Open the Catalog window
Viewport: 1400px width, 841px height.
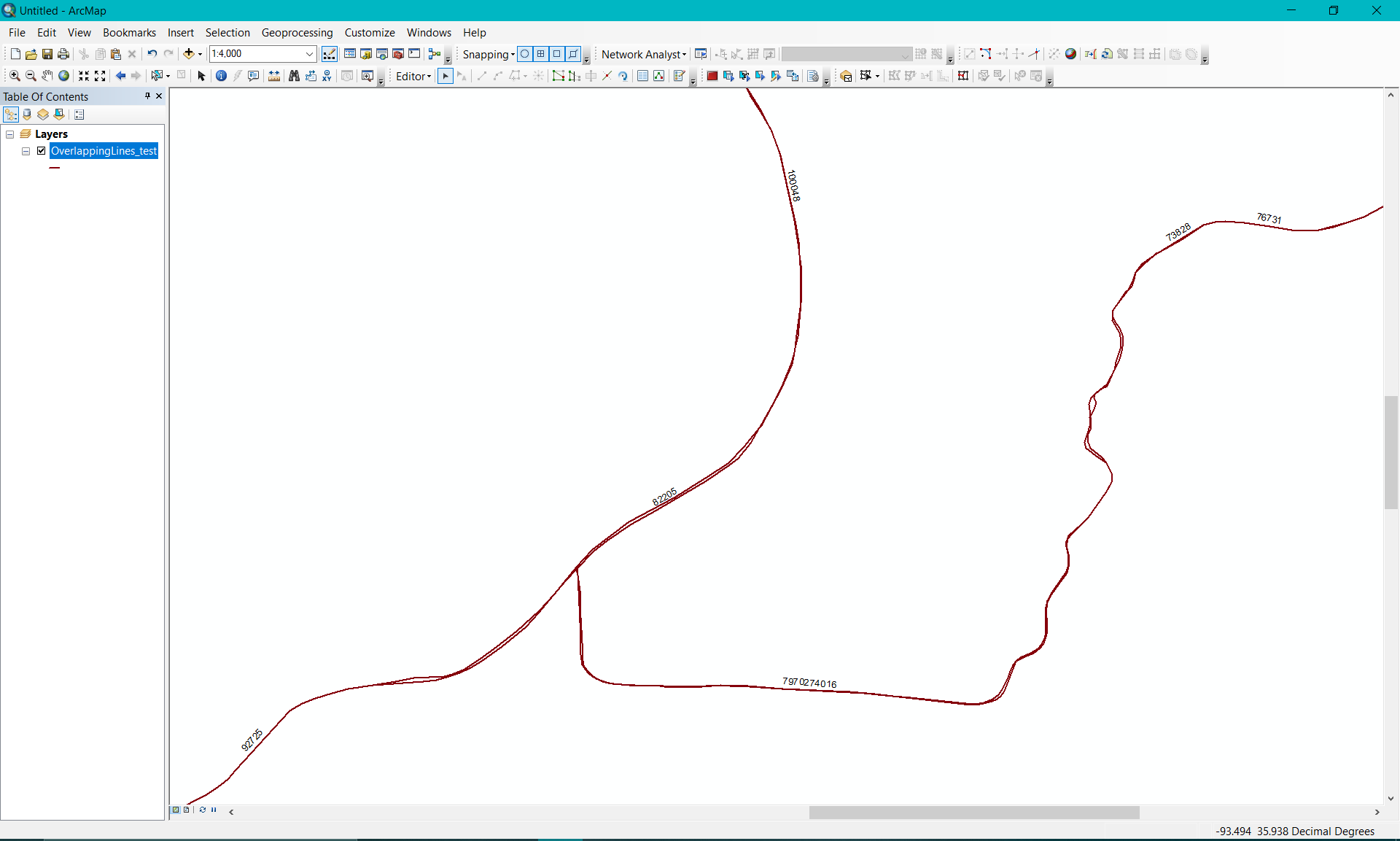click(x=366, y=54)
